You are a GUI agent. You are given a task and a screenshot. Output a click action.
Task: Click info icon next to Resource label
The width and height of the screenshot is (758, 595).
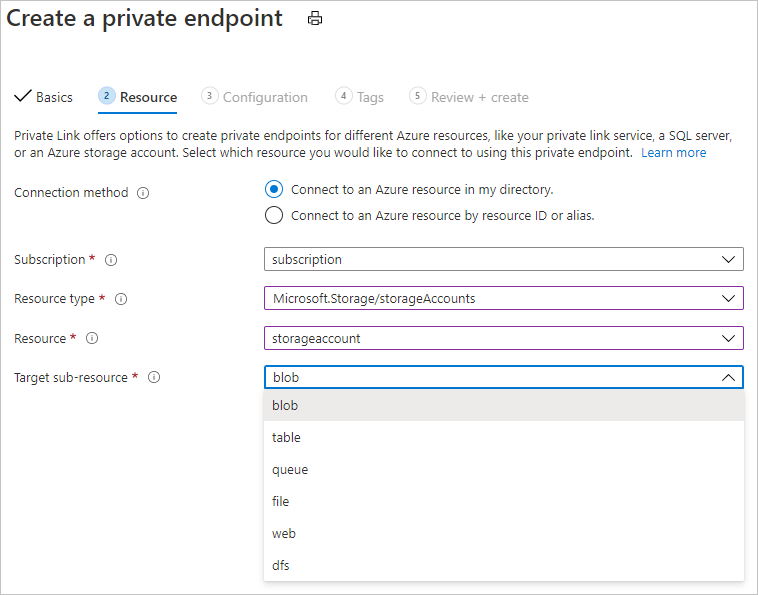tap(92, 339)
